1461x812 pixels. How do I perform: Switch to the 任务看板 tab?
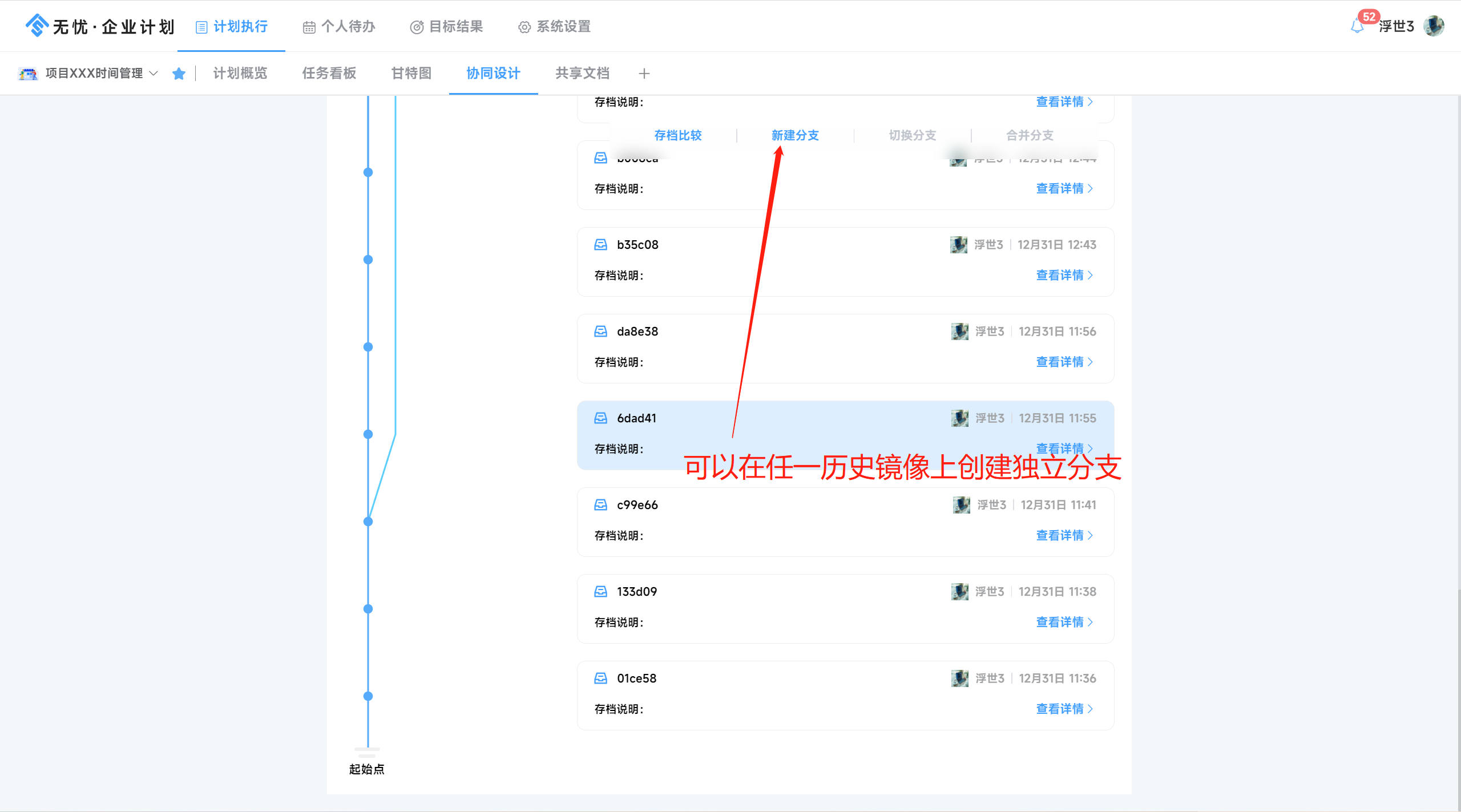(x=329, y=74)
